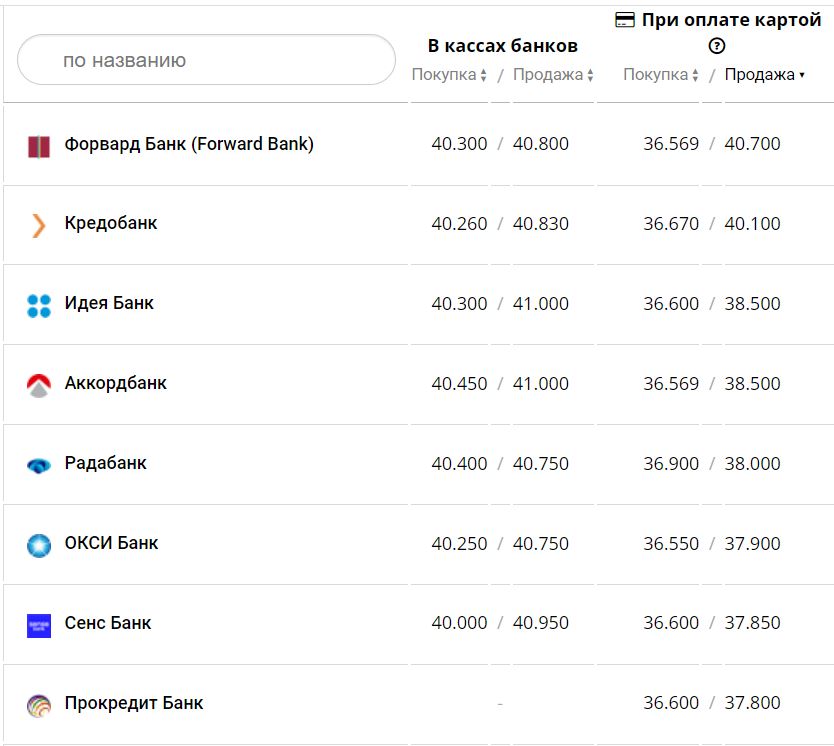
Task: Sort by card payment Покупка column
Action: click(x=661, y=75)
